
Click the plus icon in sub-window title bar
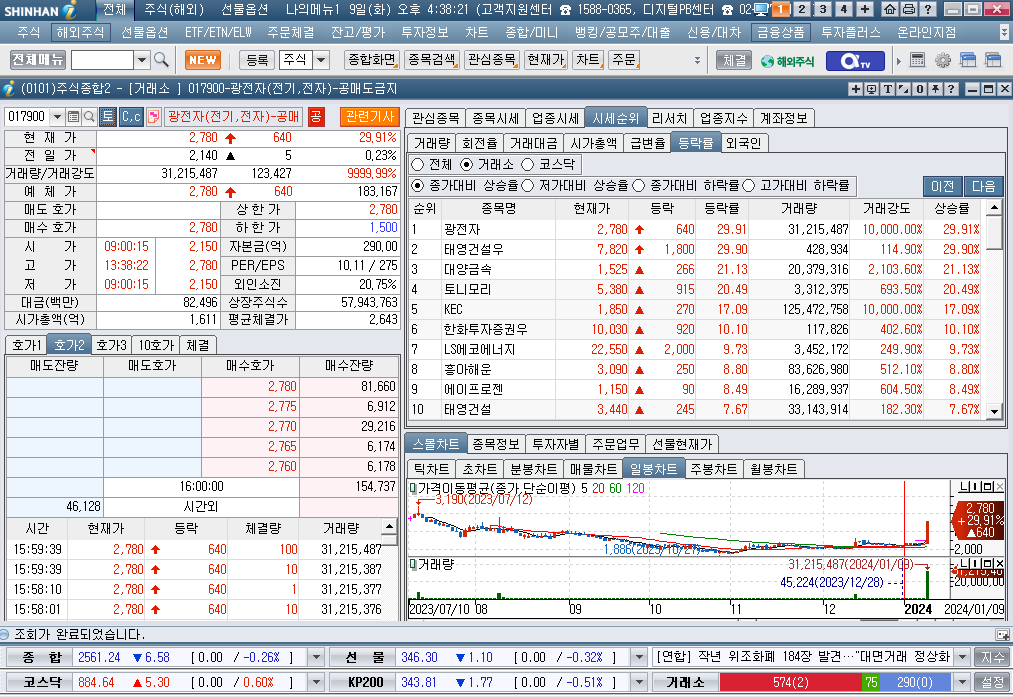coord(856,88)
